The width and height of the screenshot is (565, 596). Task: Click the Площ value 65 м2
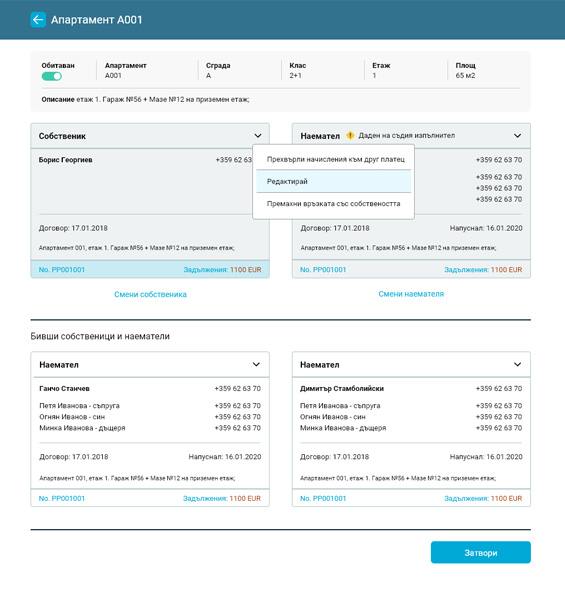[465, 75]
